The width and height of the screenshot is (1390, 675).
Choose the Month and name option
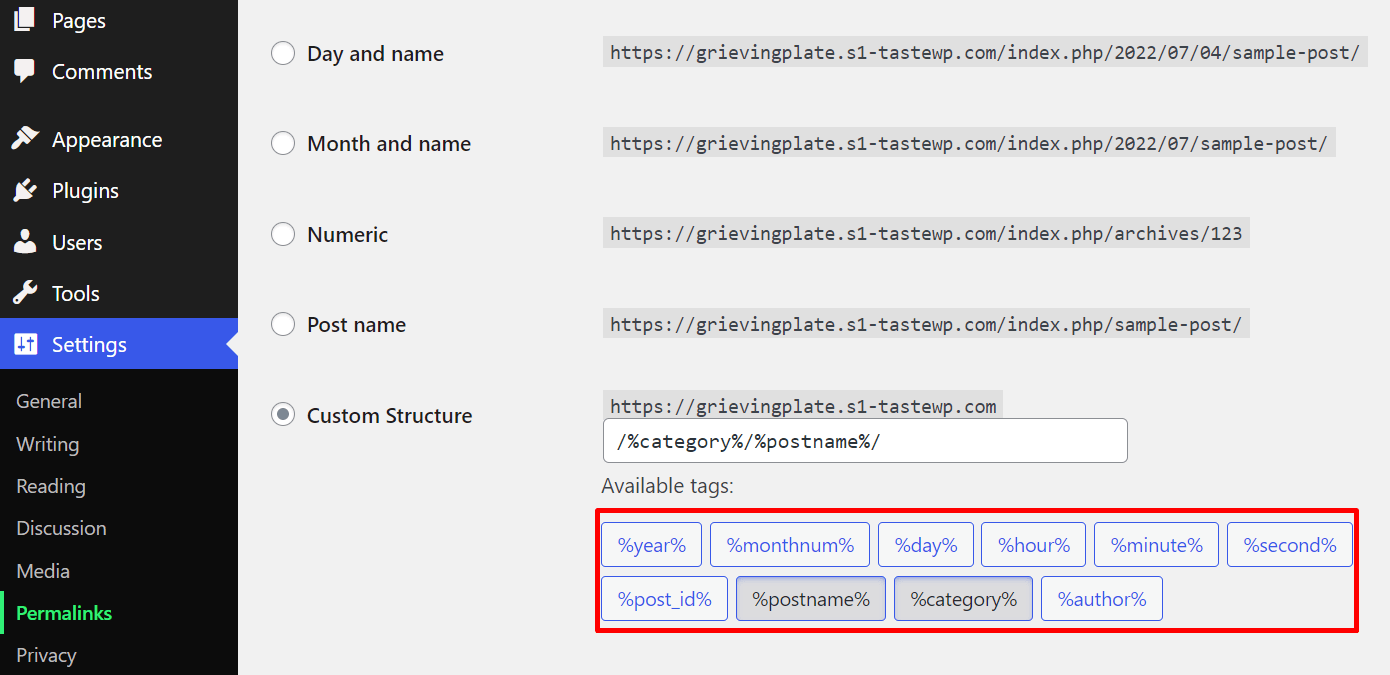(283, 144)
